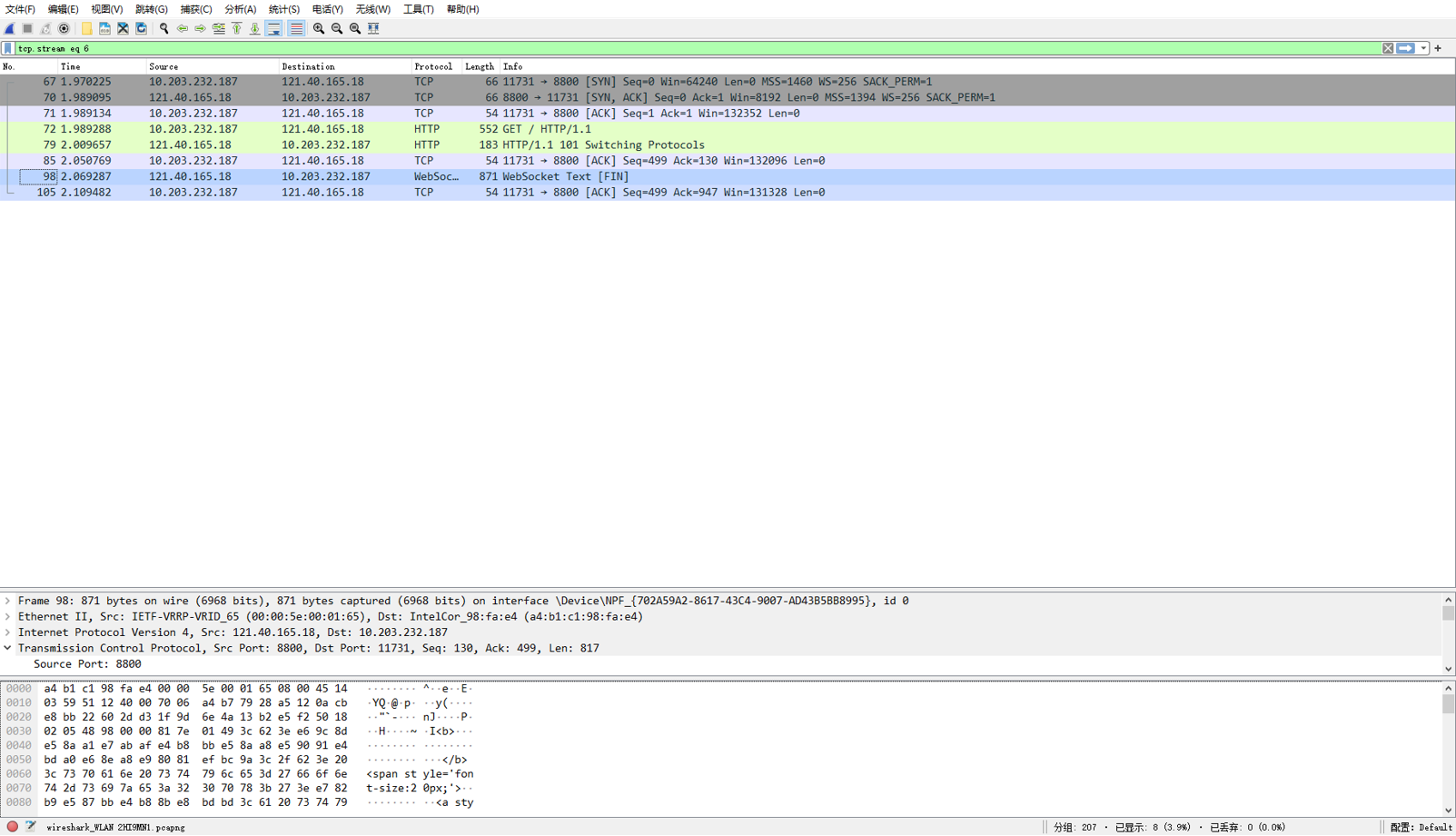This screenshot has height=836, width=1456.
Task: Edit capture file properties in status bar
Action: tap(31, 827)
